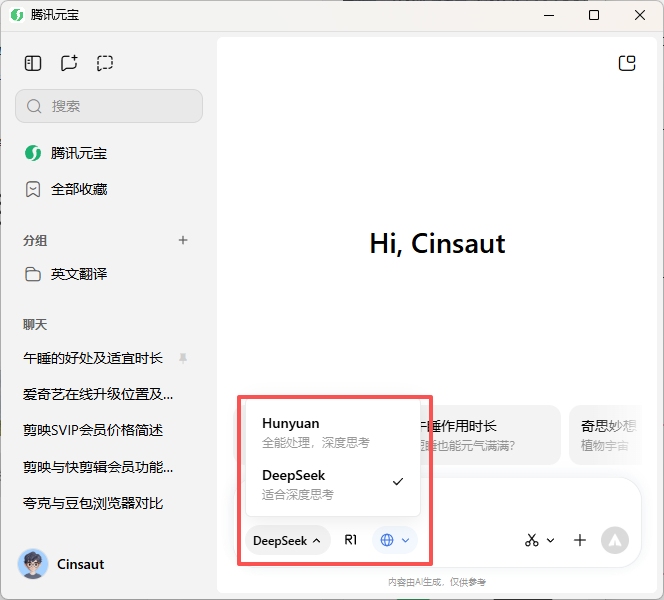Toggle R1 deep thinking mode
664x600 pixels.
pos(351,540)
